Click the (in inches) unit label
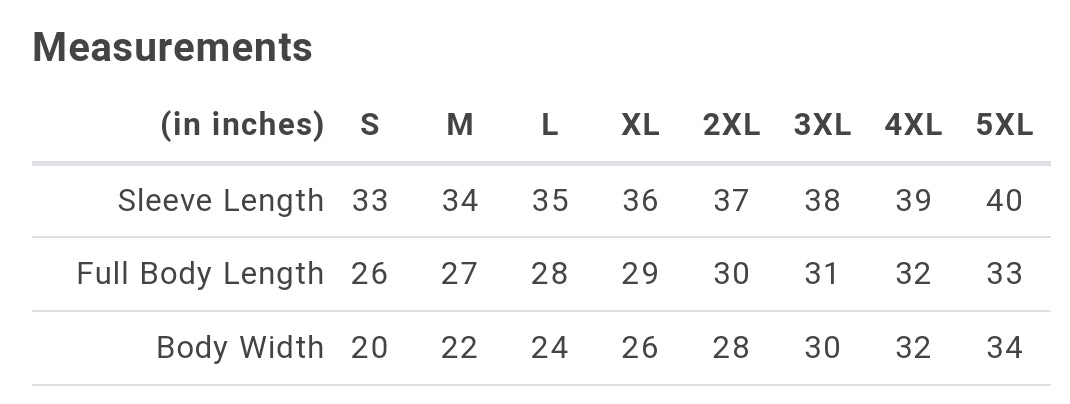 243,125
